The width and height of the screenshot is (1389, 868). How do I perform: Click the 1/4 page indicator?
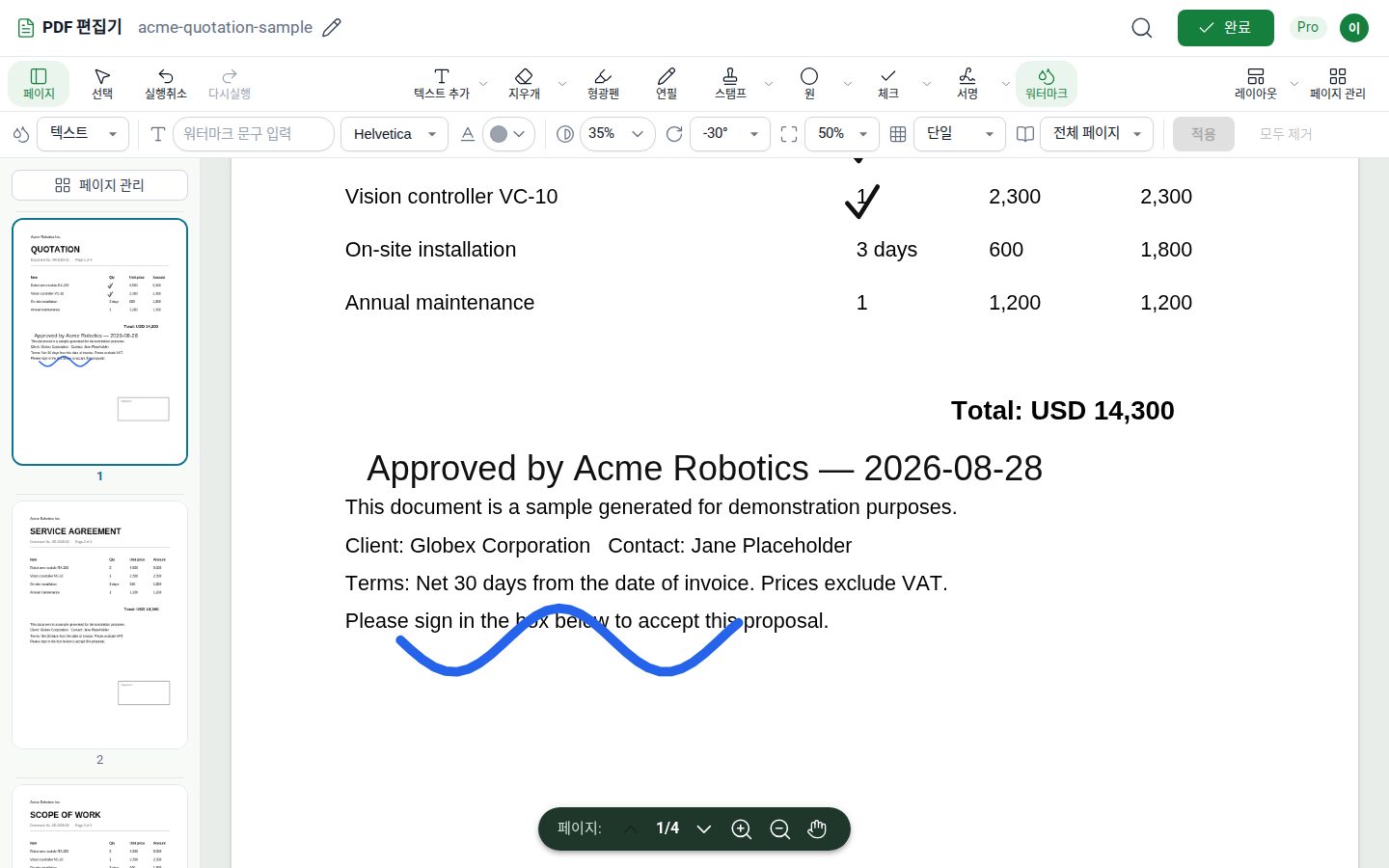[667, 828]
